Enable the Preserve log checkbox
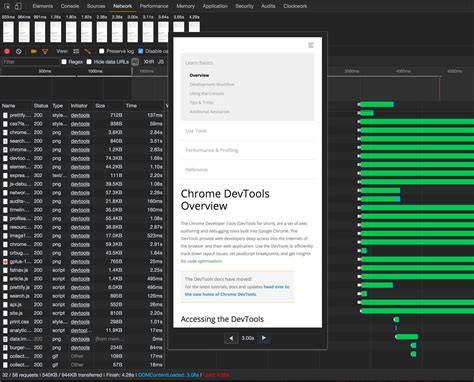The height and width of the screenshot is (382, 474). [x=102, y=51]
